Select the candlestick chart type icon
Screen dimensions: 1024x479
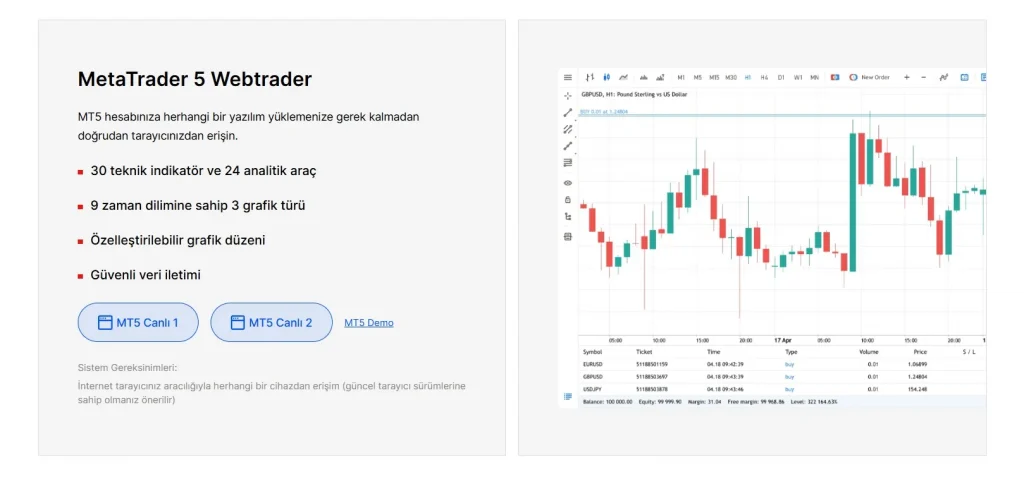[607, 77]
